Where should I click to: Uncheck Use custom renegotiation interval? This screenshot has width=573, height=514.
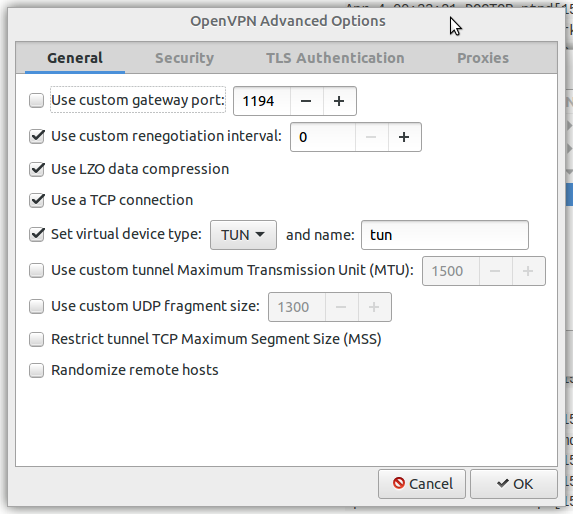pos(37,136)
